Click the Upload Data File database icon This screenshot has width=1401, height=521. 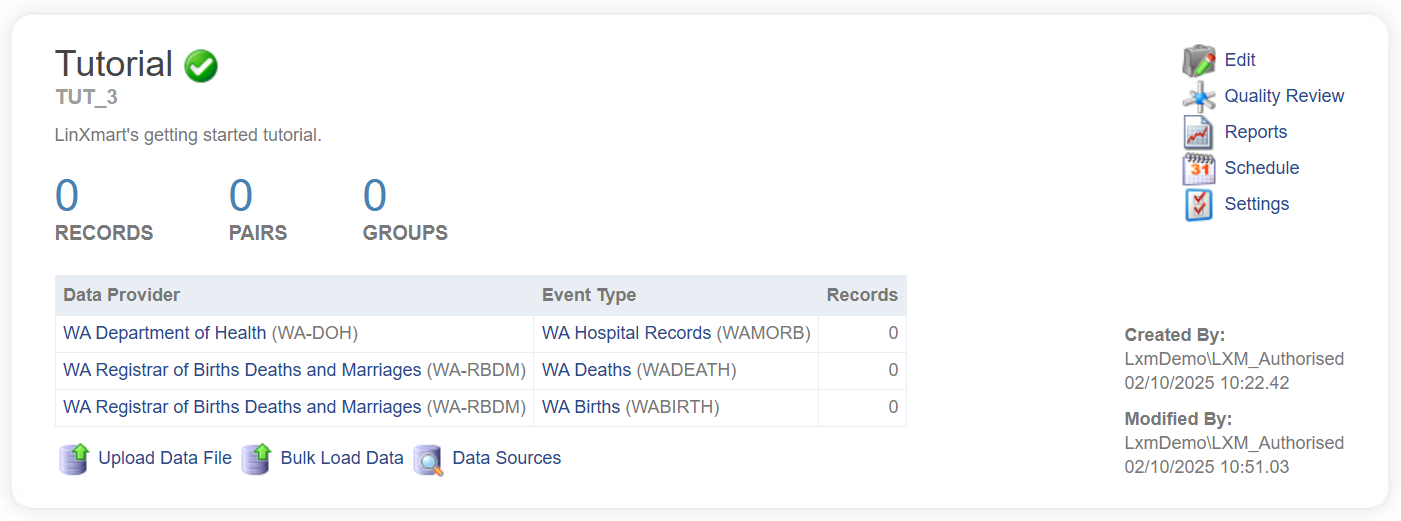(74, 459)
